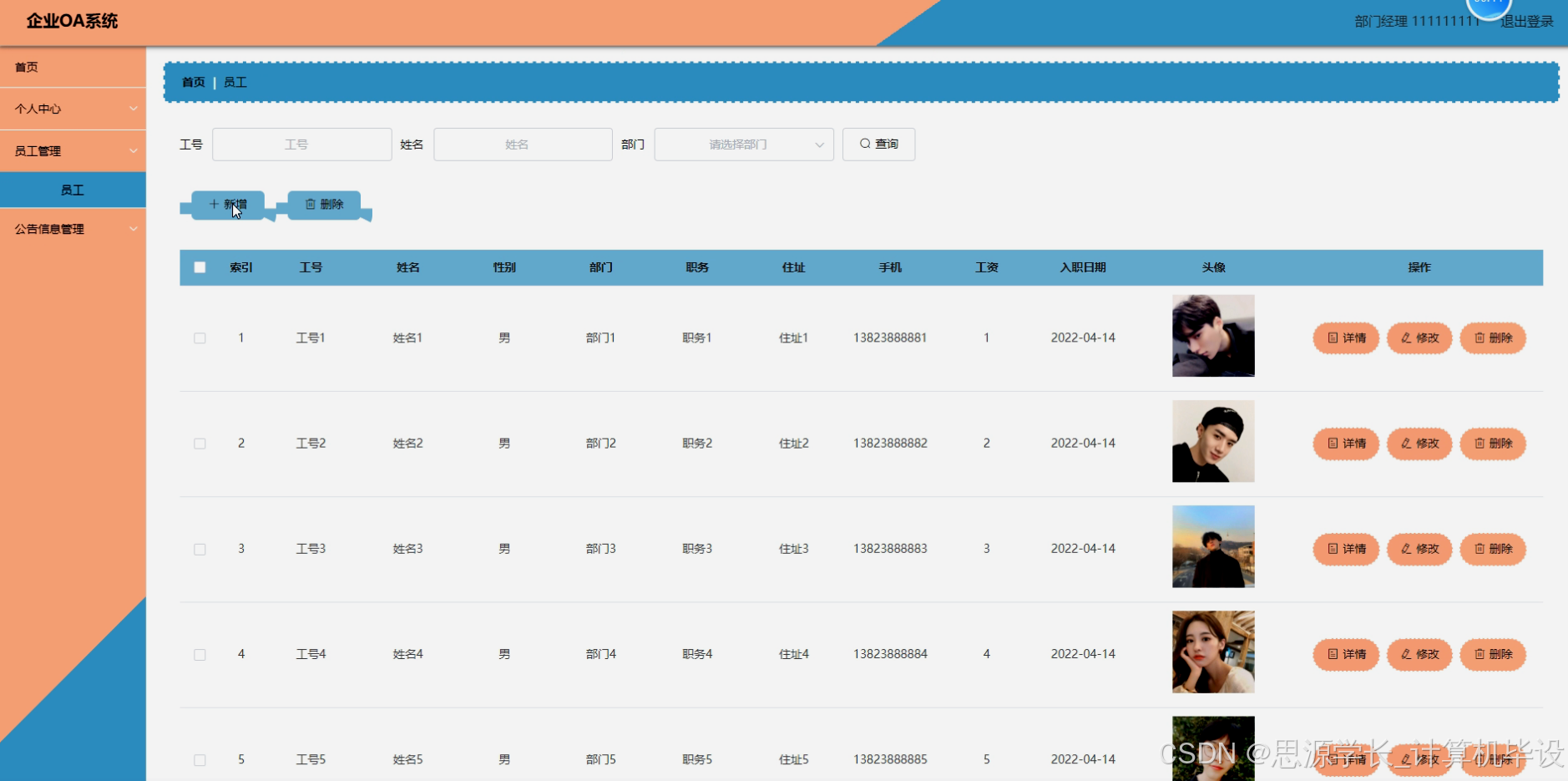Open 详情 for employee 姓名4
This screenshot has height=781, width=1568.
pos(1345,655)
